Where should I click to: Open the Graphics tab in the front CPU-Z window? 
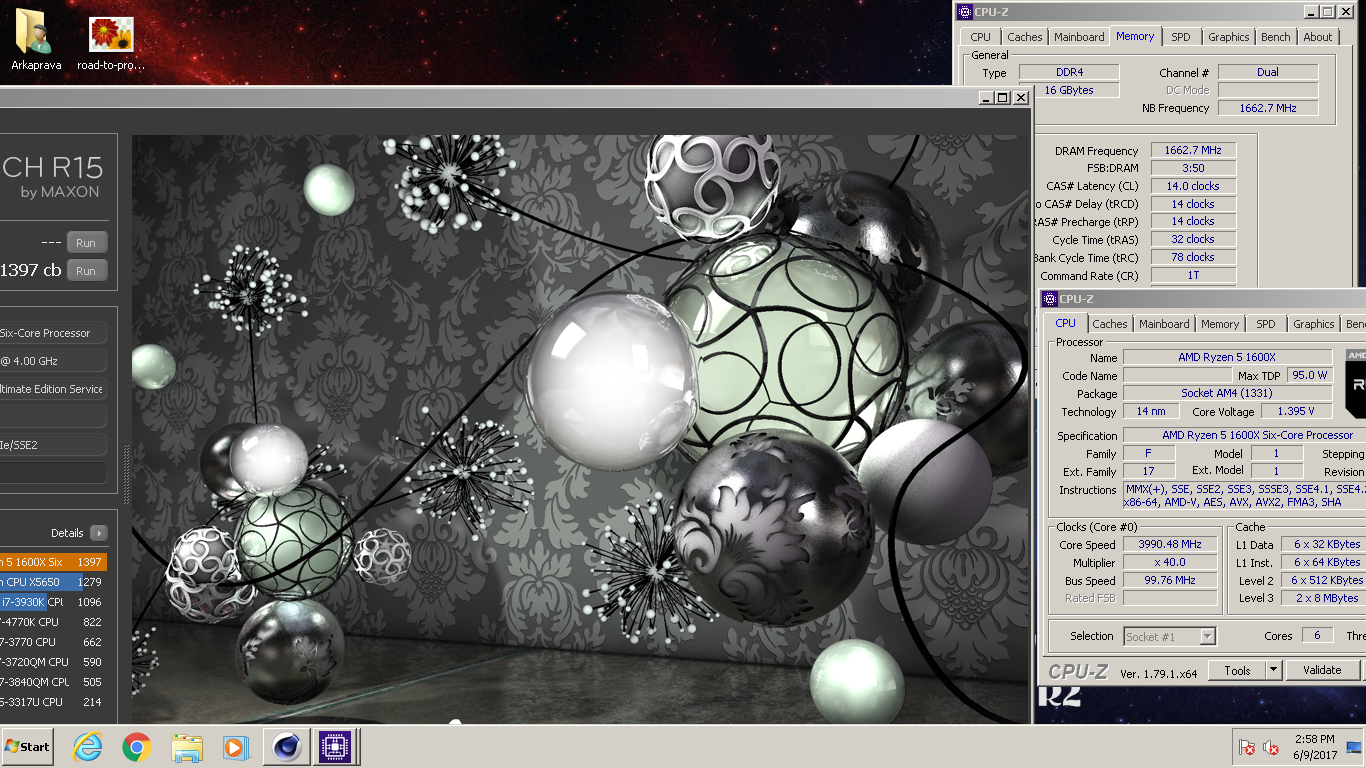tap(1314, 324)
